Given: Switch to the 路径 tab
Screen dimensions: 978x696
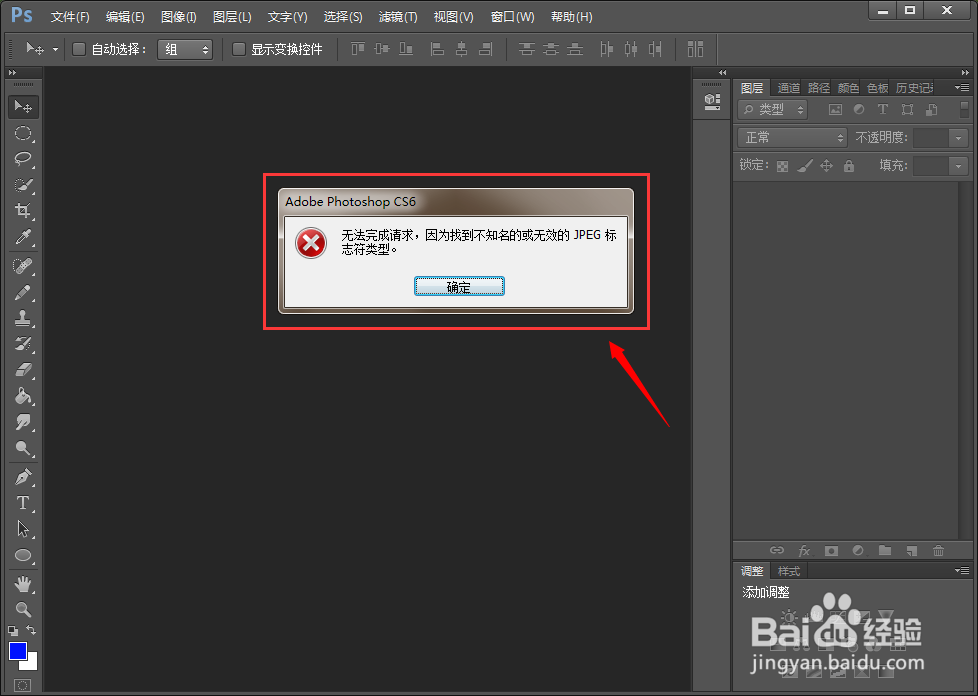Looking at the screenshot, I should pyautogui.click(x=818, y=88).
